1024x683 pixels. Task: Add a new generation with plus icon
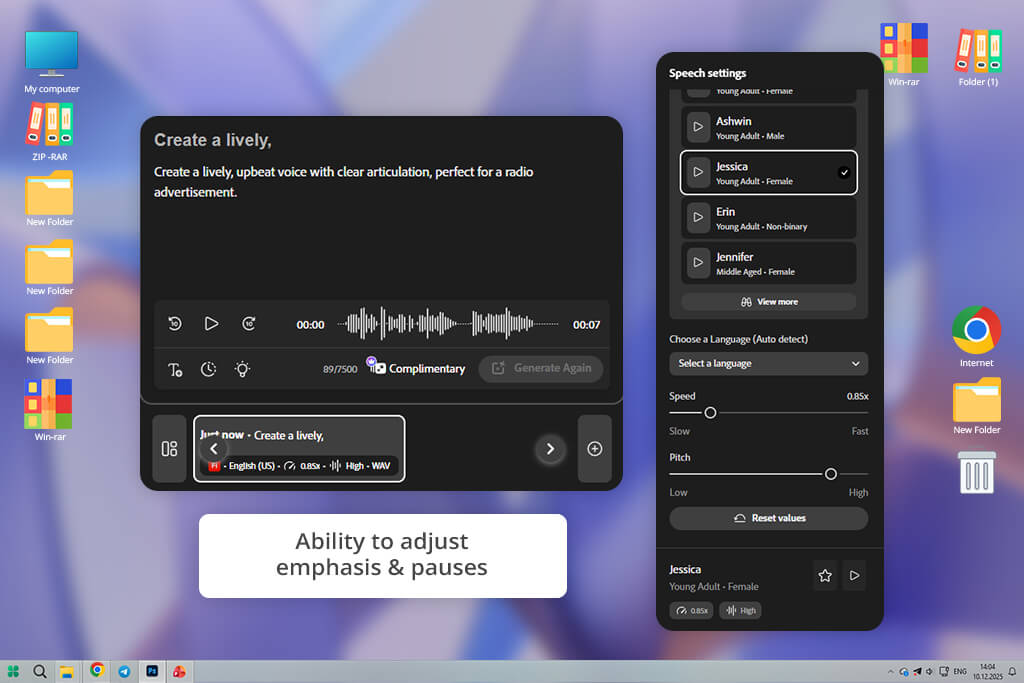tap(594, 449)
